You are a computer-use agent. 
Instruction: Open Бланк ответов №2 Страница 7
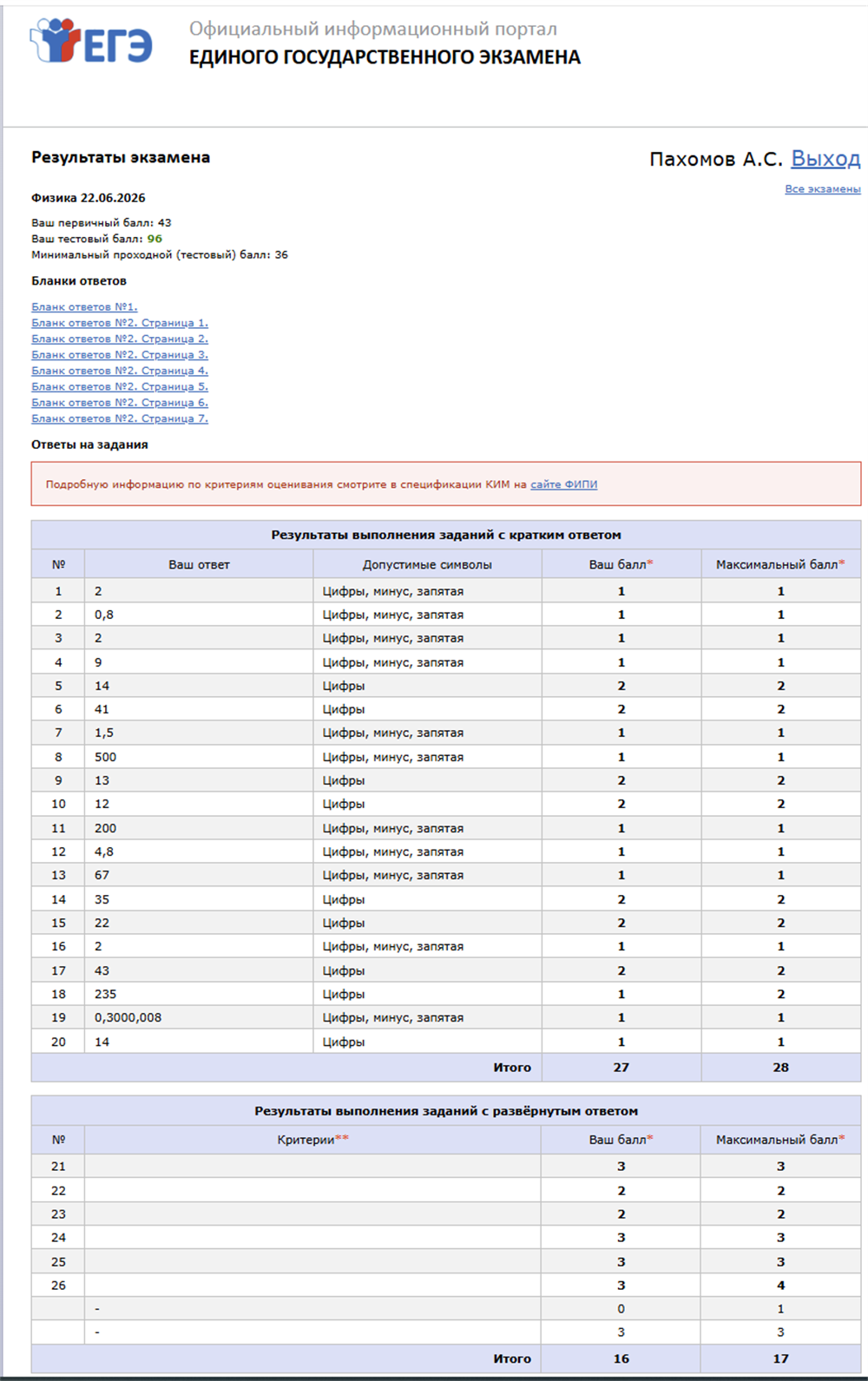click(x=120, y=418)
